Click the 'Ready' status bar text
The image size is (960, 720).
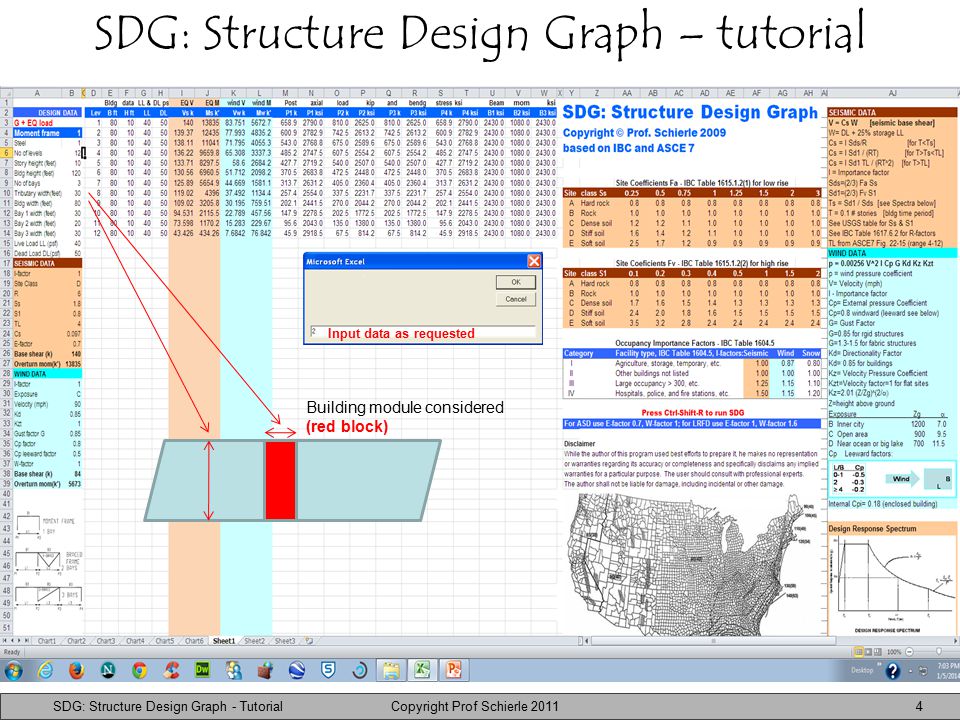pyautogui.click(x=12, y=652)
